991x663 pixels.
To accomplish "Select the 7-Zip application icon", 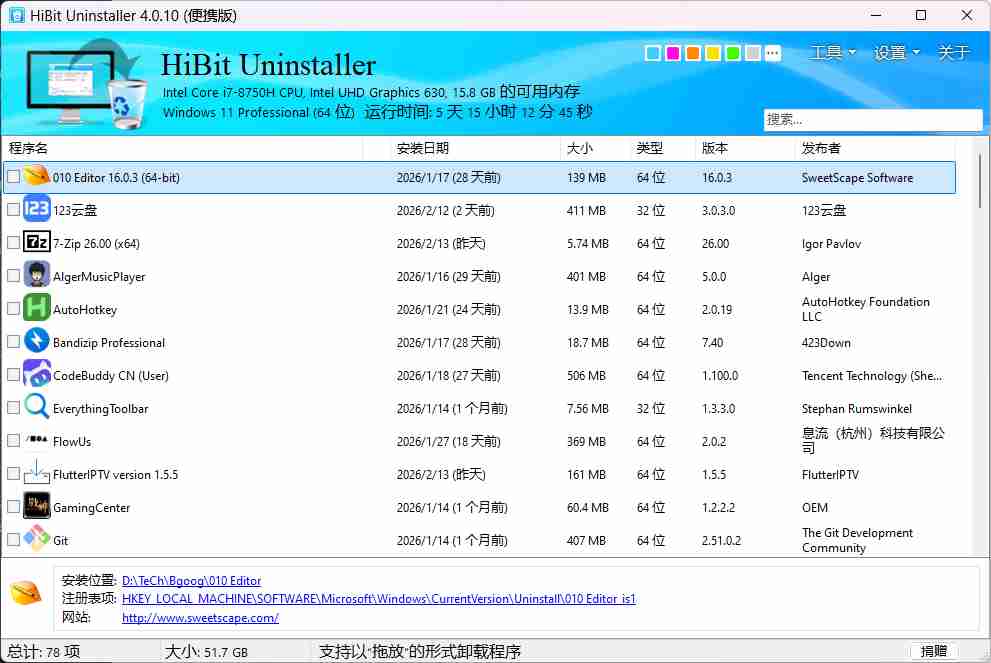I will coord(37,243).
